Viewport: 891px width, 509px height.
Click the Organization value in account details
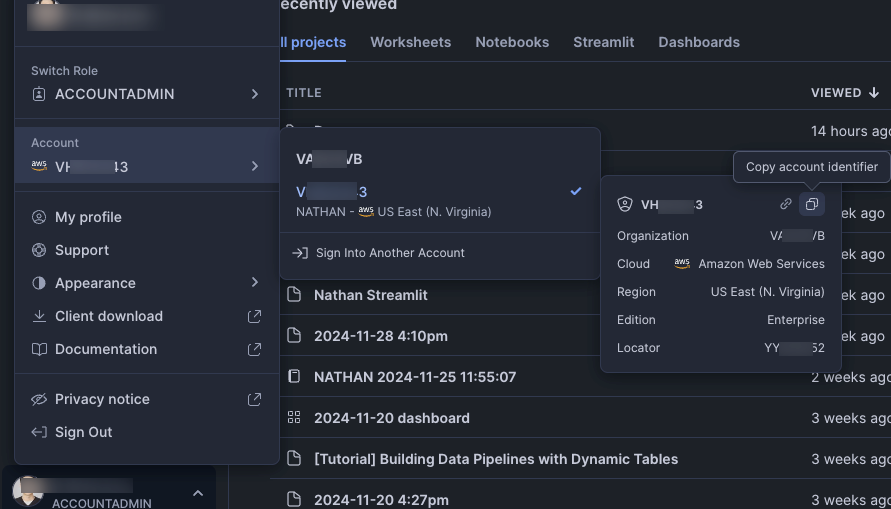point(797,236)
